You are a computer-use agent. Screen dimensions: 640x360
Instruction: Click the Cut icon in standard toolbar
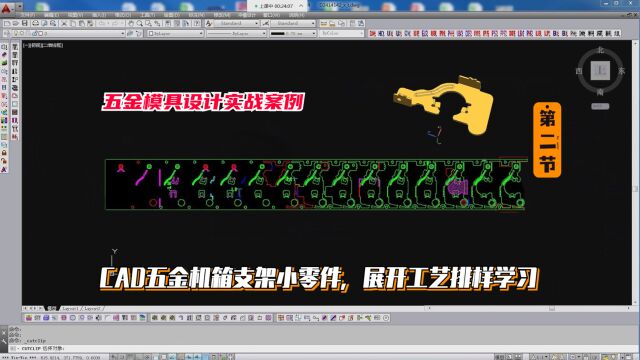64,24
